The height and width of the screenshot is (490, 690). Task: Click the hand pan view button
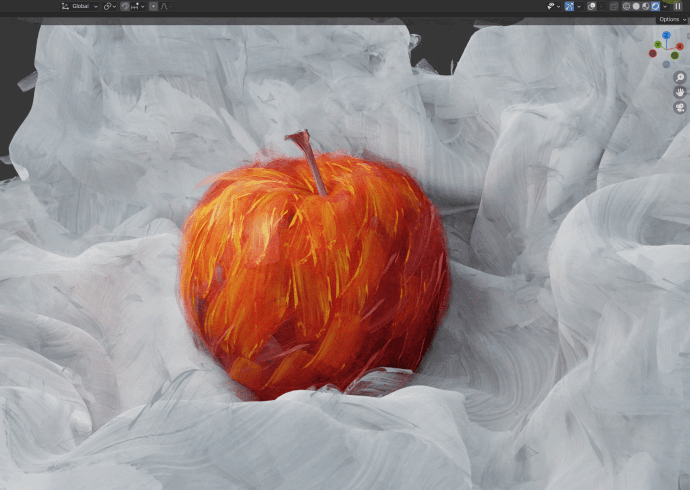[x=680, y=92]
